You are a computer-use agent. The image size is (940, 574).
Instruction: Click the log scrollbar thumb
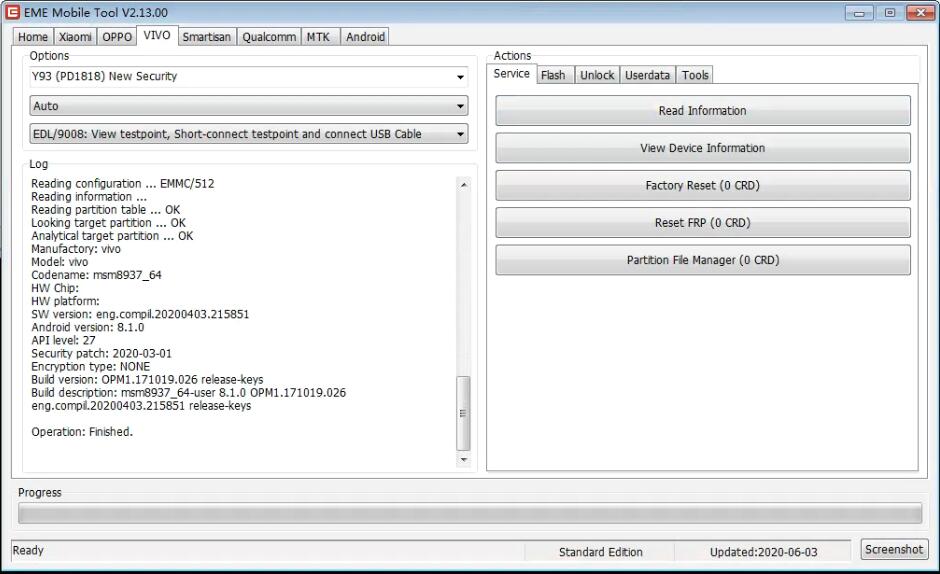[463, 413]
